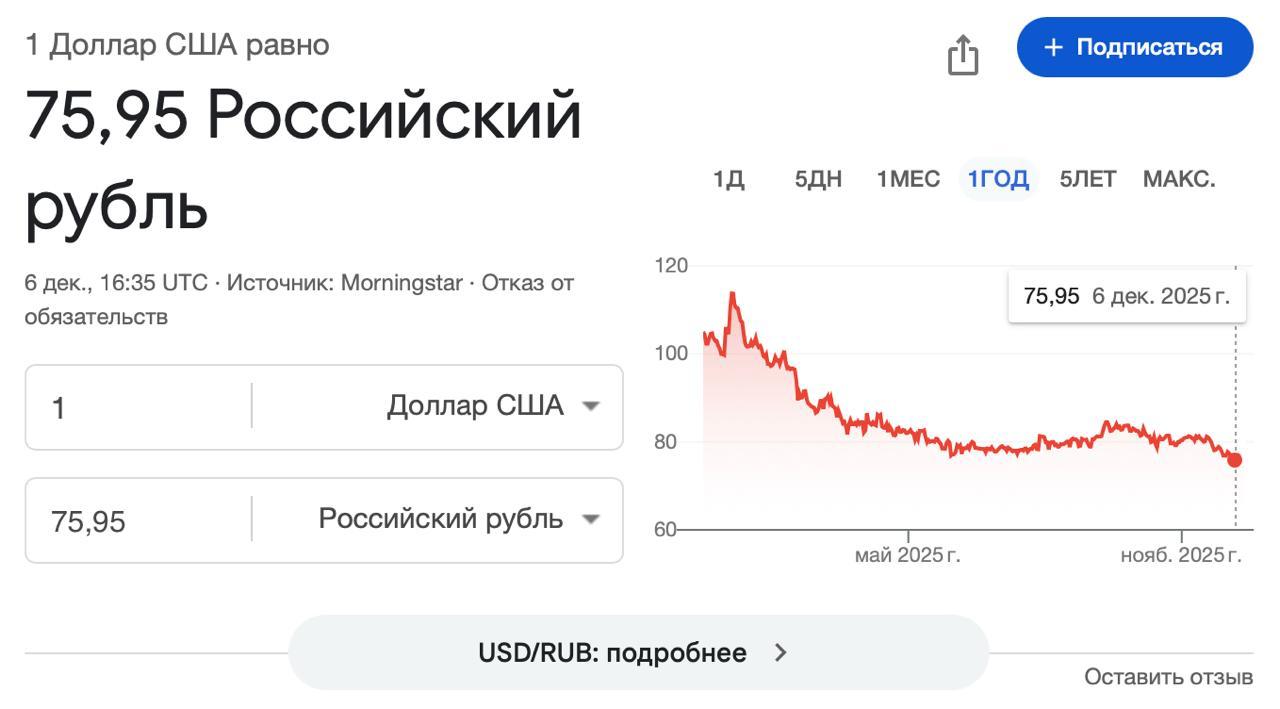Screen dimensions: 1280x709
Task: Select the 1ГОД range tab
Action: [x=998, y=179]
